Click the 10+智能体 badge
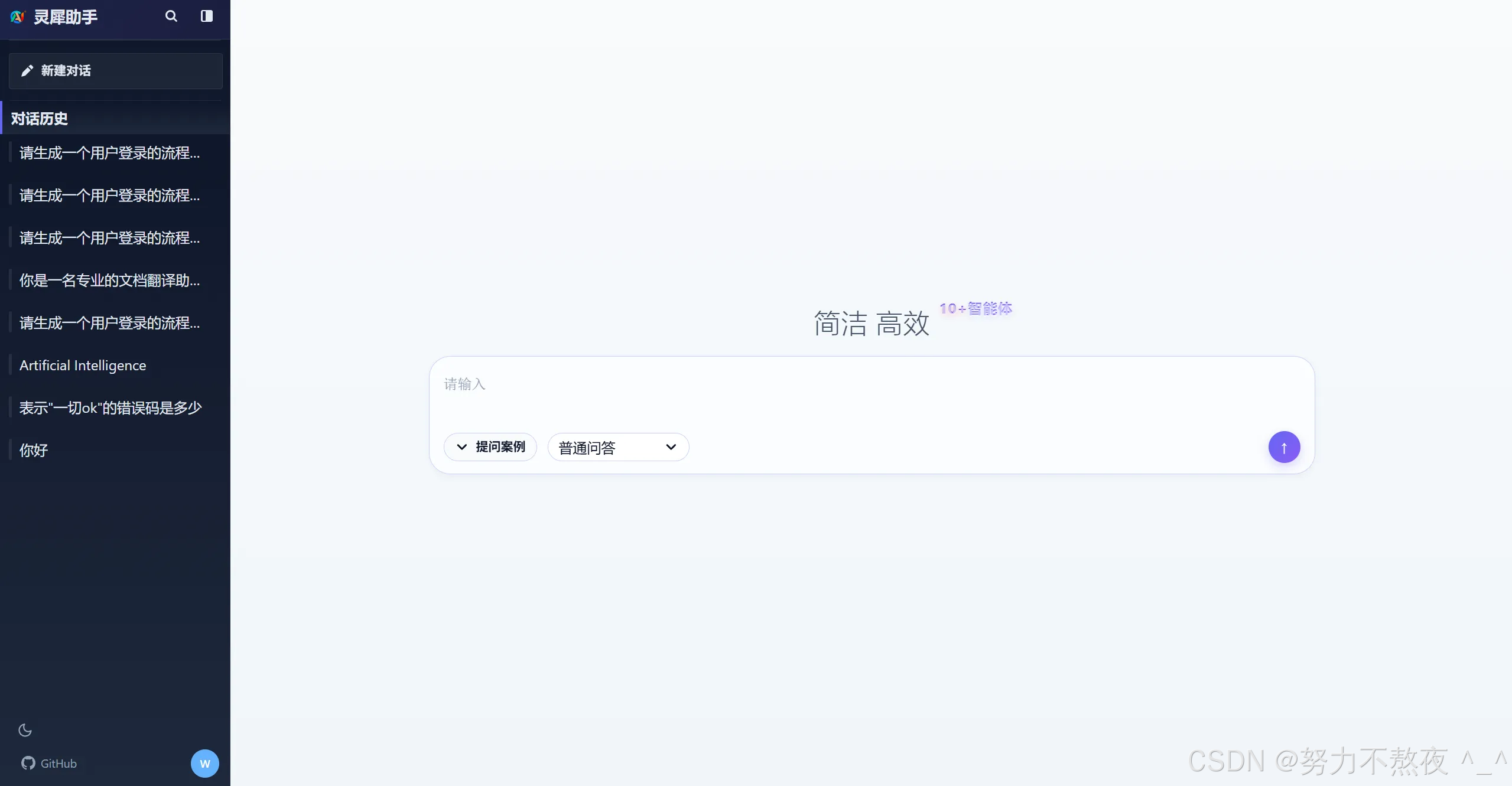 pos(975,308)
